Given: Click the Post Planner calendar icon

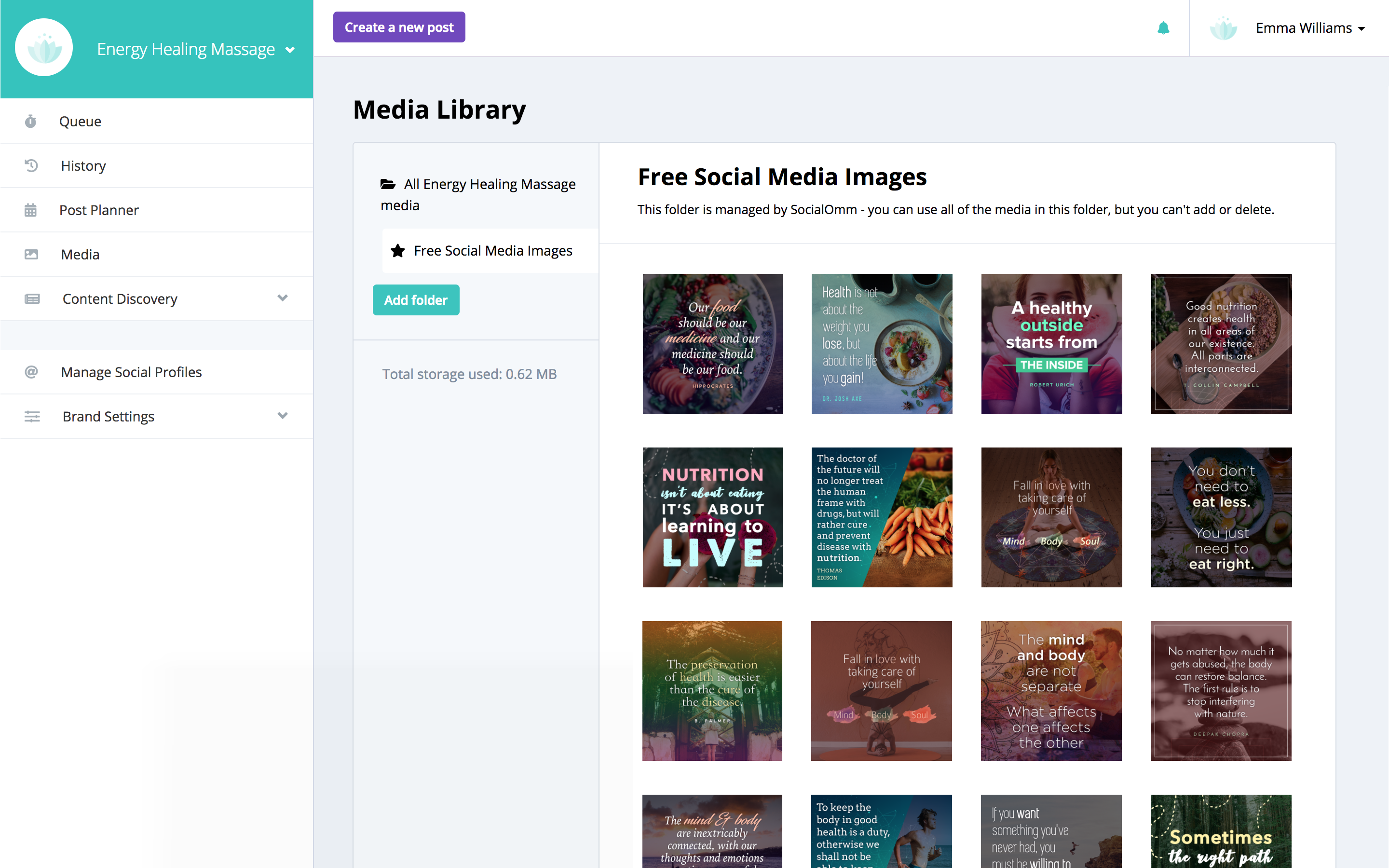Looking at the screenshot, I should (31, 210).
